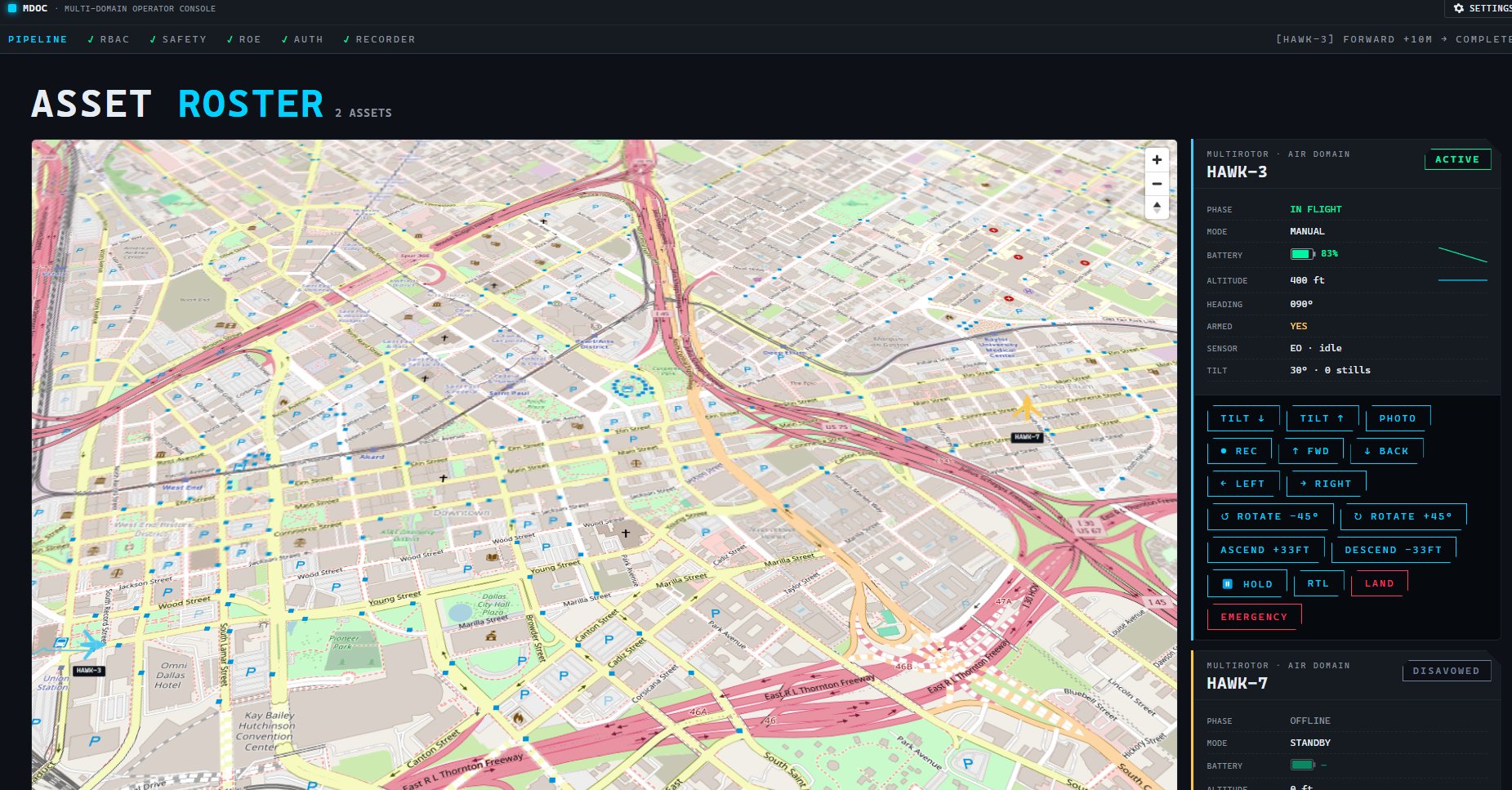Command HAWK-3 to LAND
Image resolution: width=1512 pixels, height=790 pixels.
[x=1380, y=583]
